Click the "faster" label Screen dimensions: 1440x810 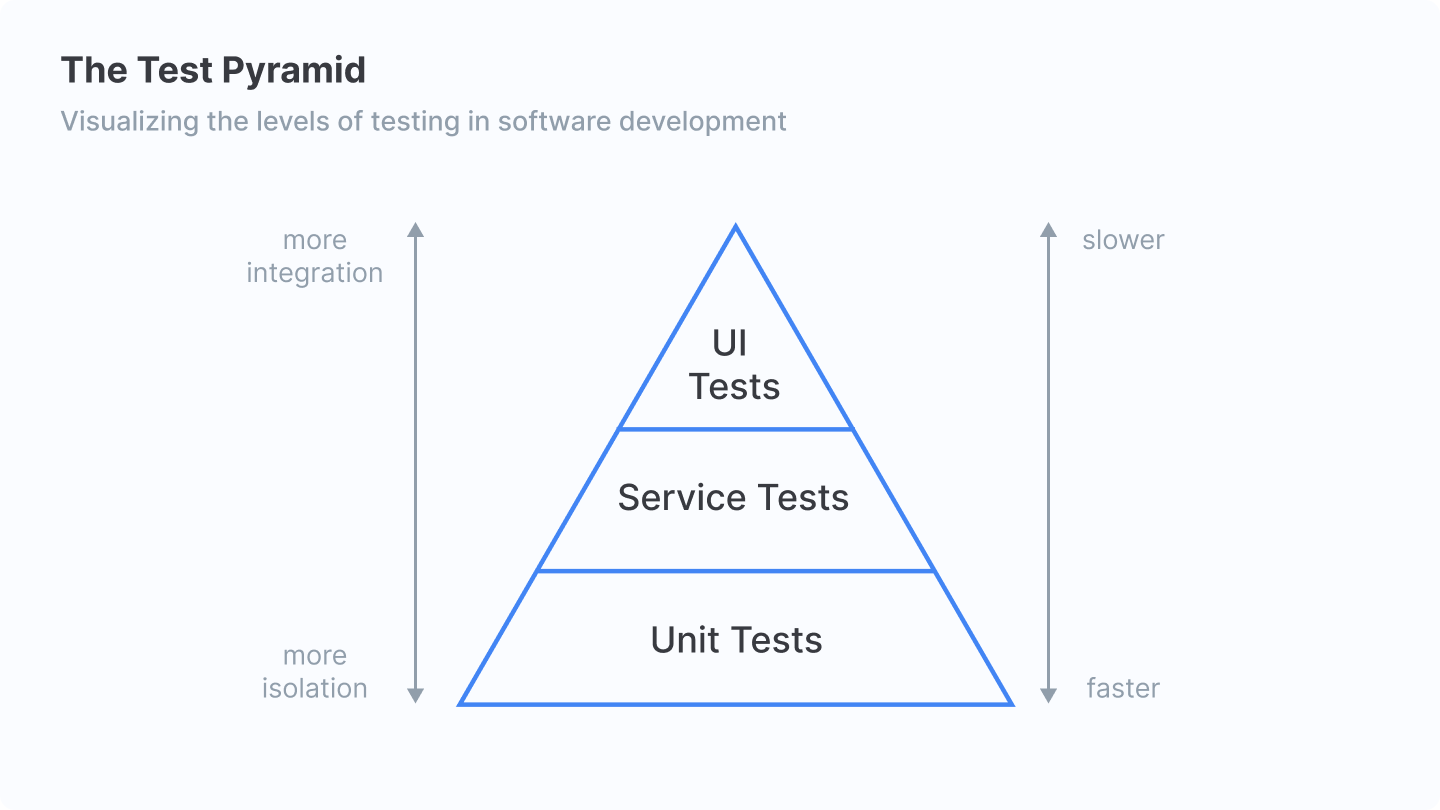point(1123,688)
